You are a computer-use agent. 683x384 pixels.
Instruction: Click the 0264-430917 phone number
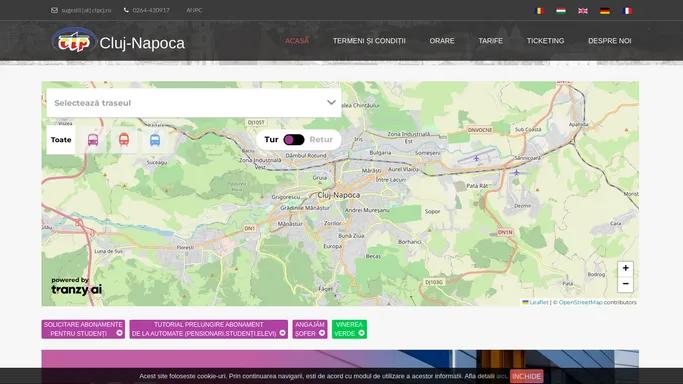pyautogui.click(x=151, y=10)
